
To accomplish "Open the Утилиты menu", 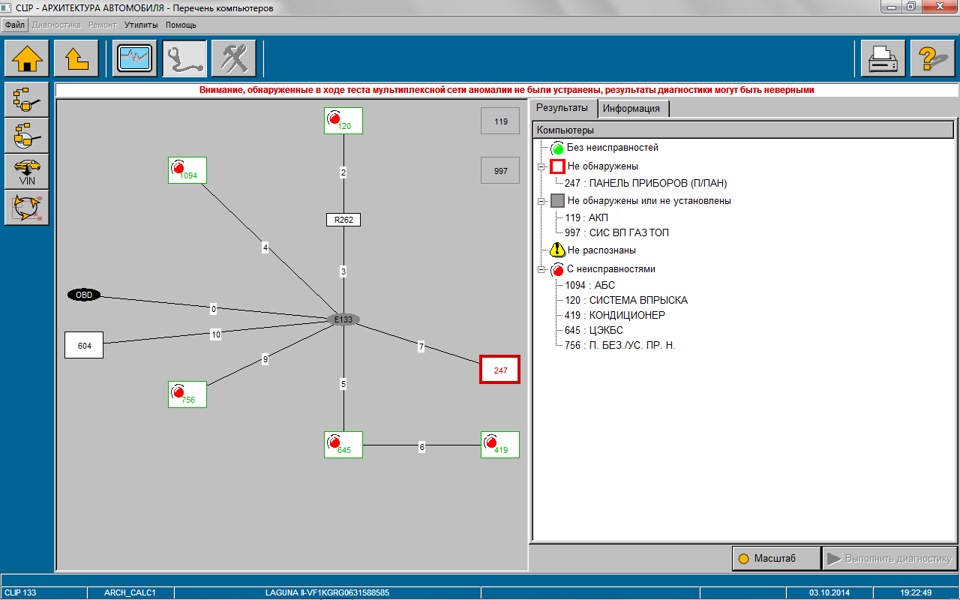I will point(141,25).
